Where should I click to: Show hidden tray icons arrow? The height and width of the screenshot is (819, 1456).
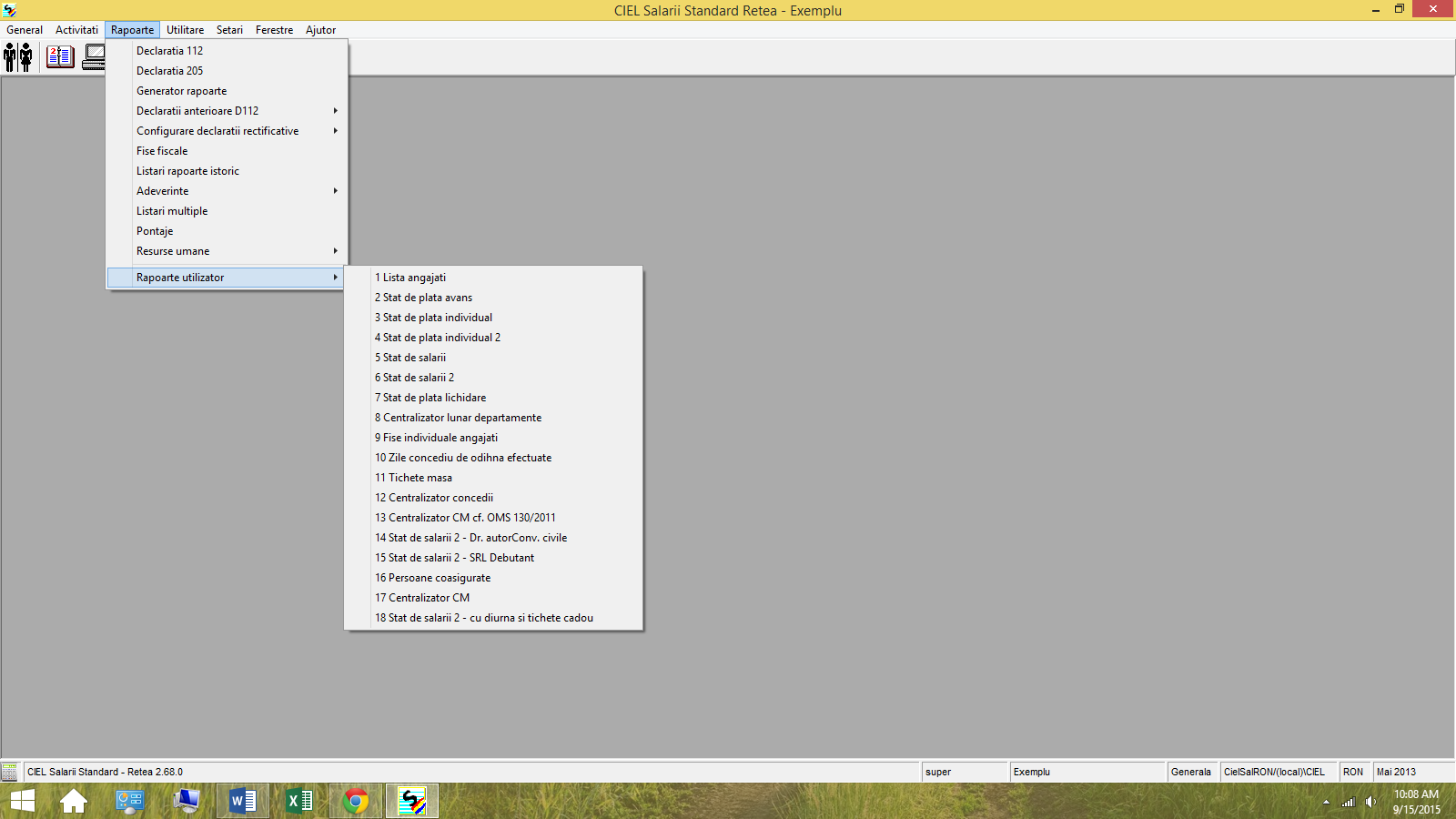1326,802
